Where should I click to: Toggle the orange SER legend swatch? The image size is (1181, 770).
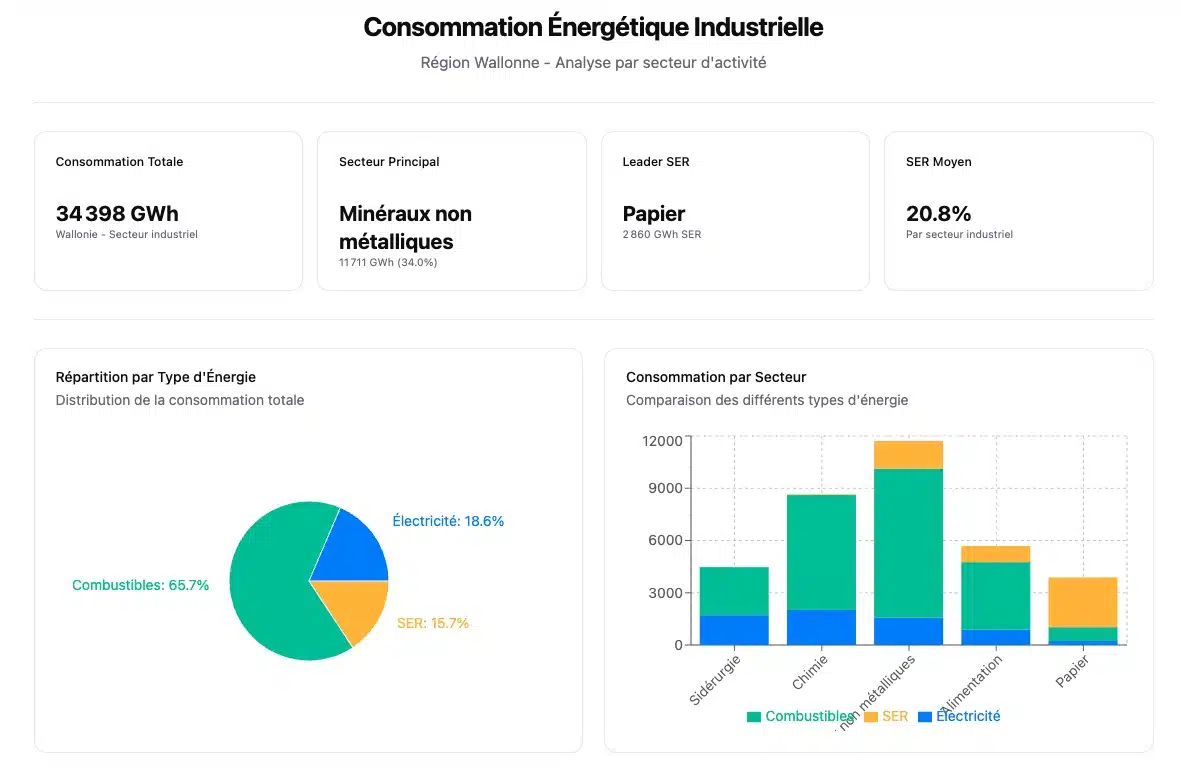pyautogui.click(x=870, y=717)
